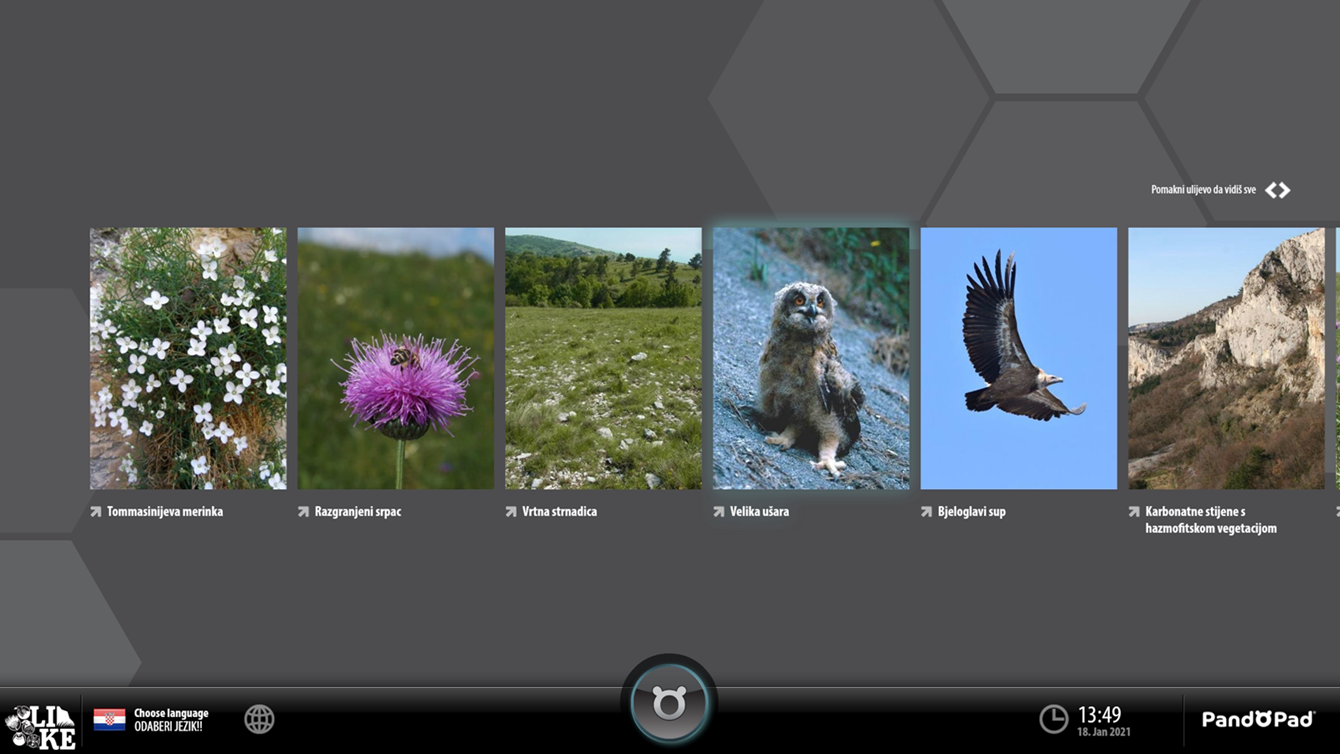Click arrow icon beside Bjeloglavi sup
This screenshot has height=754, width=1340.
coord(926,512)
